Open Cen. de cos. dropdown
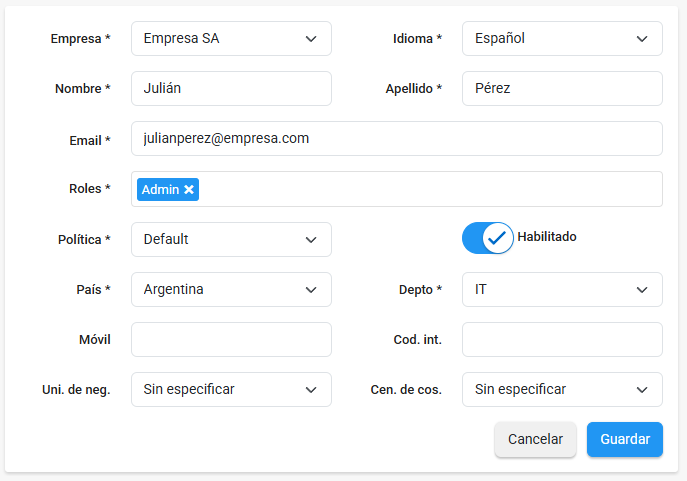 tap(562, 389)
